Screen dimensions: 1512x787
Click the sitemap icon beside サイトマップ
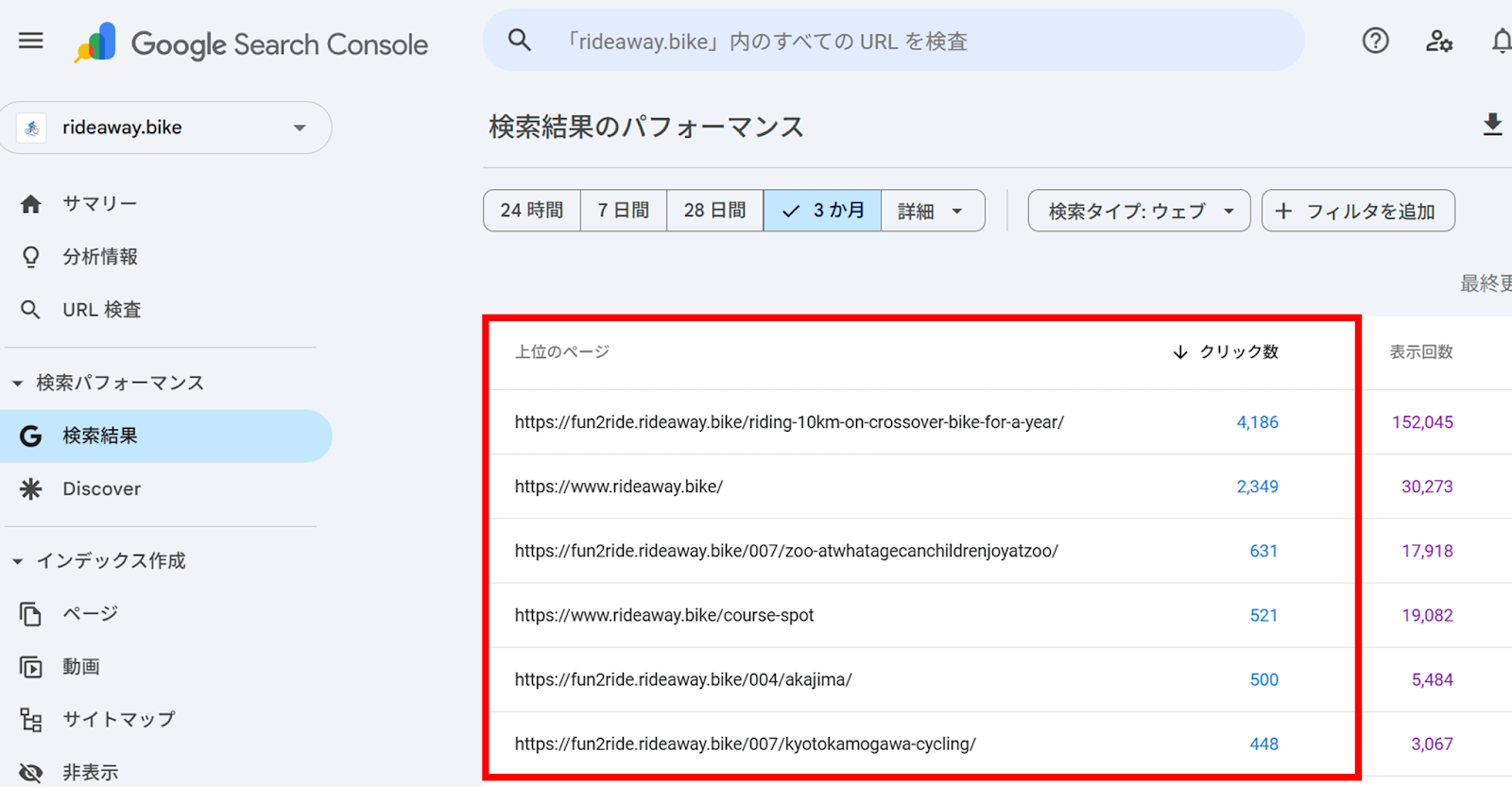(31, 720)
